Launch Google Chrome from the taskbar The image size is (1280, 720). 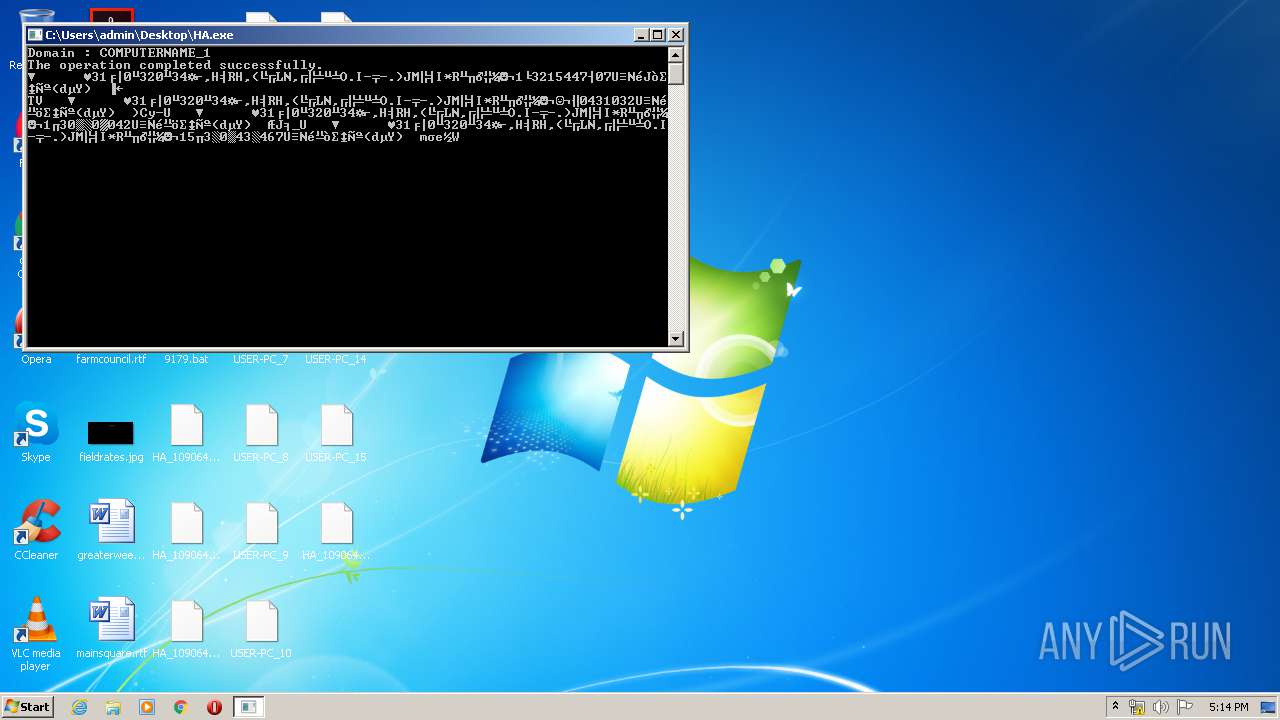pyautogui.click(x=181, y=707)
